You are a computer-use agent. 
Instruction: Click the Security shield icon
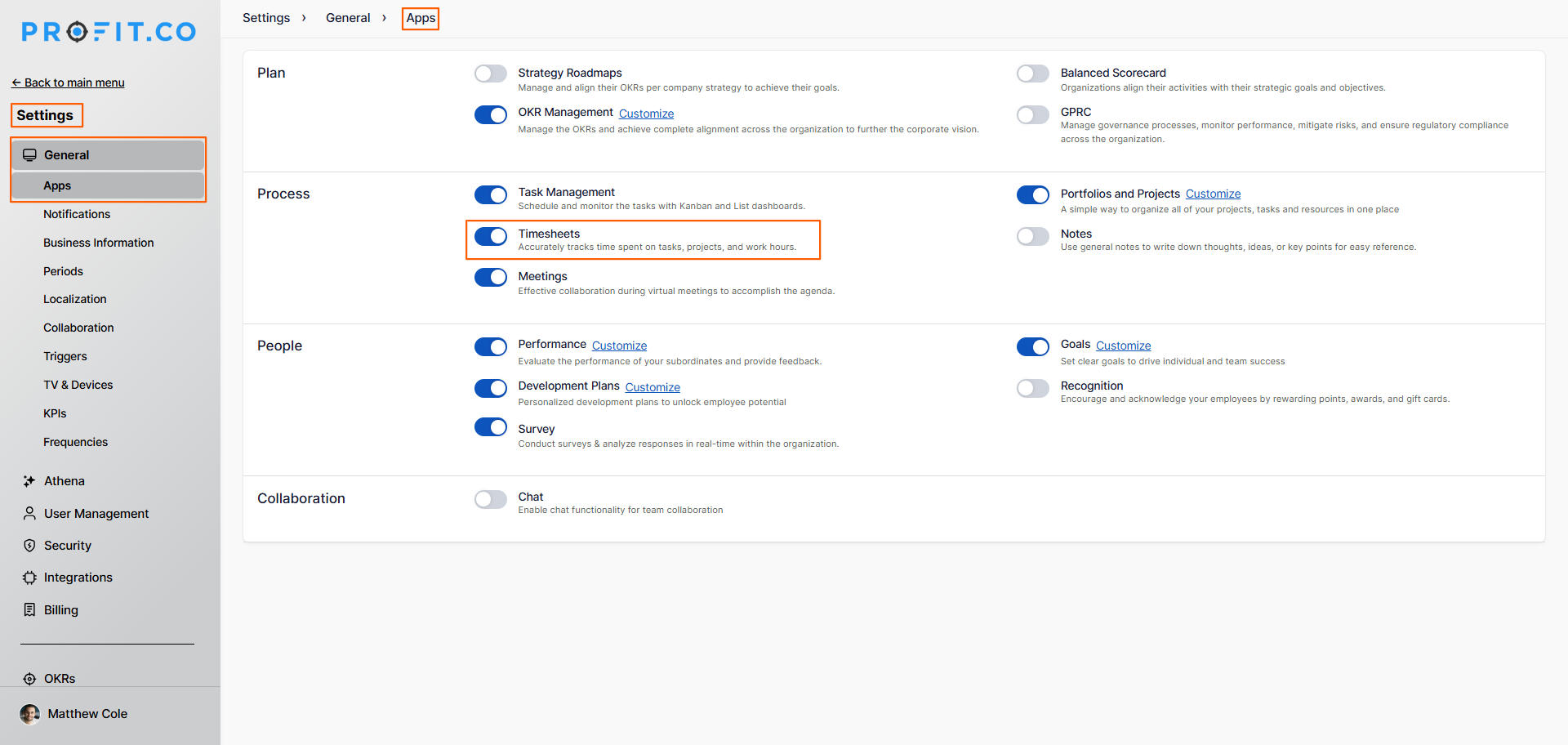[29, 546]
